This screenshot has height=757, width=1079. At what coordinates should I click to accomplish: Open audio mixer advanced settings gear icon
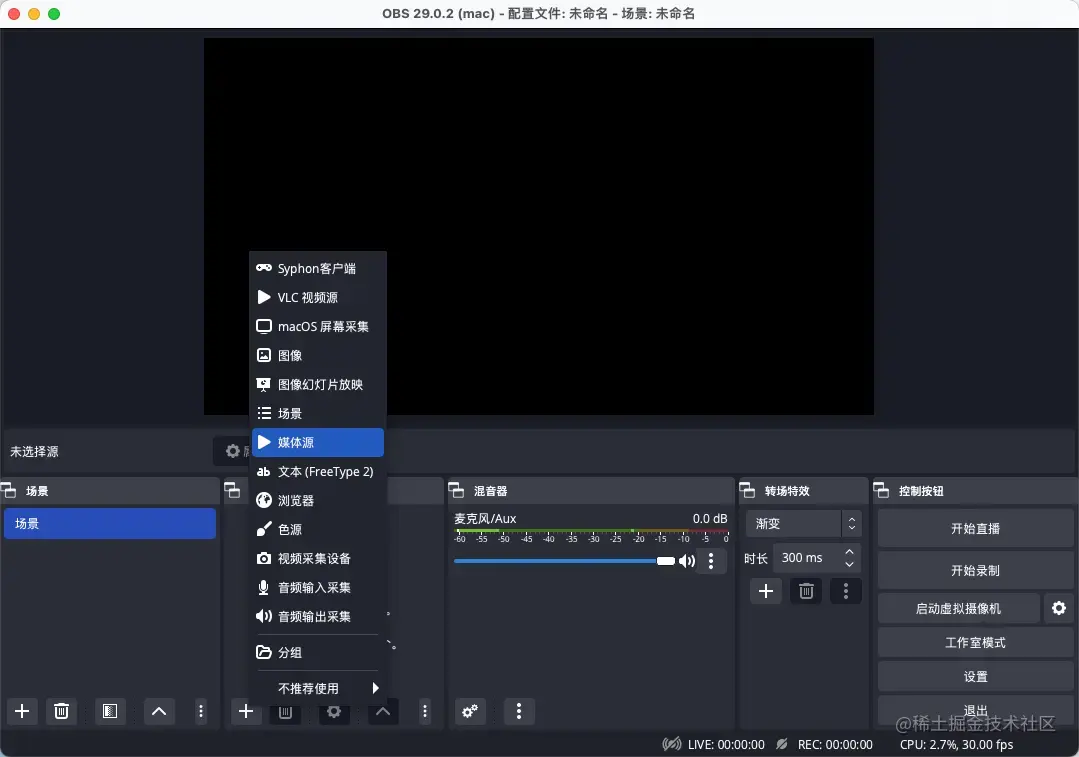pyautogui.click(x=470, y=711)
